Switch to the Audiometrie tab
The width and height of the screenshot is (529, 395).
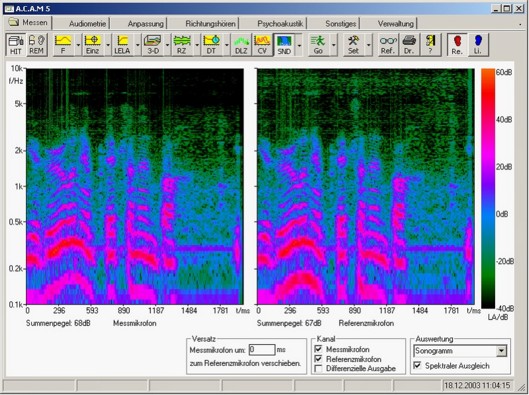click(87, 24)
